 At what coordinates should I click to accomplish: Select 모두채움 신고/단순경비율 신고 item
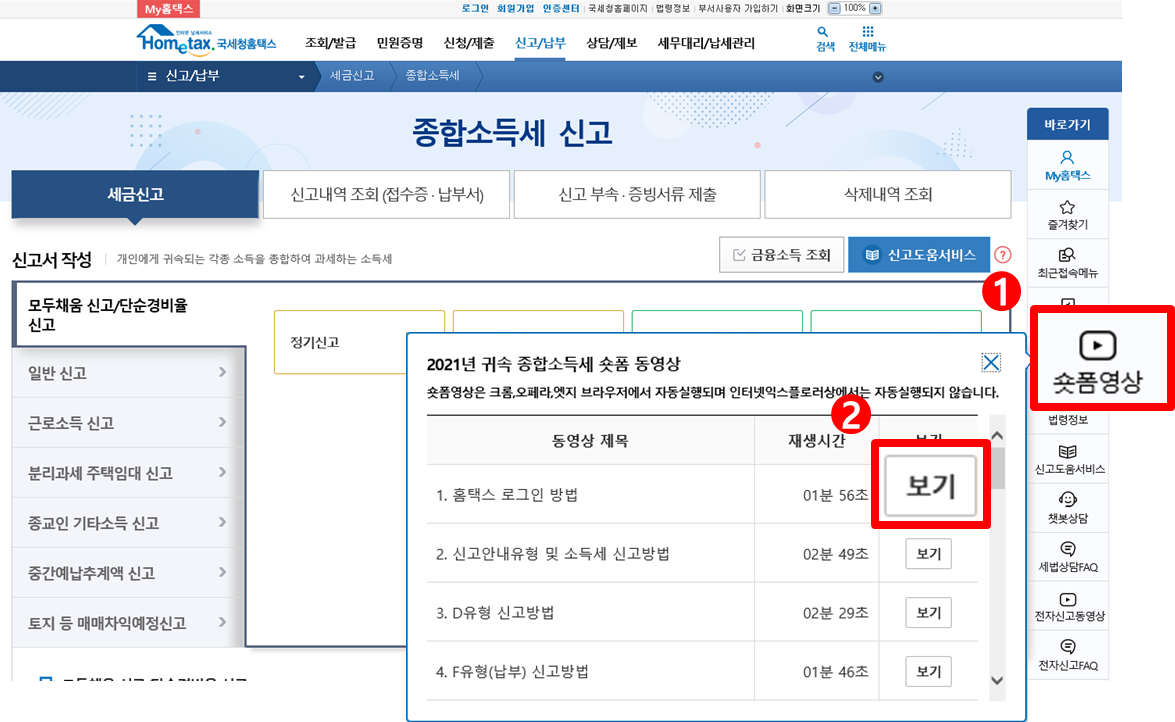[x=128, y=315]
